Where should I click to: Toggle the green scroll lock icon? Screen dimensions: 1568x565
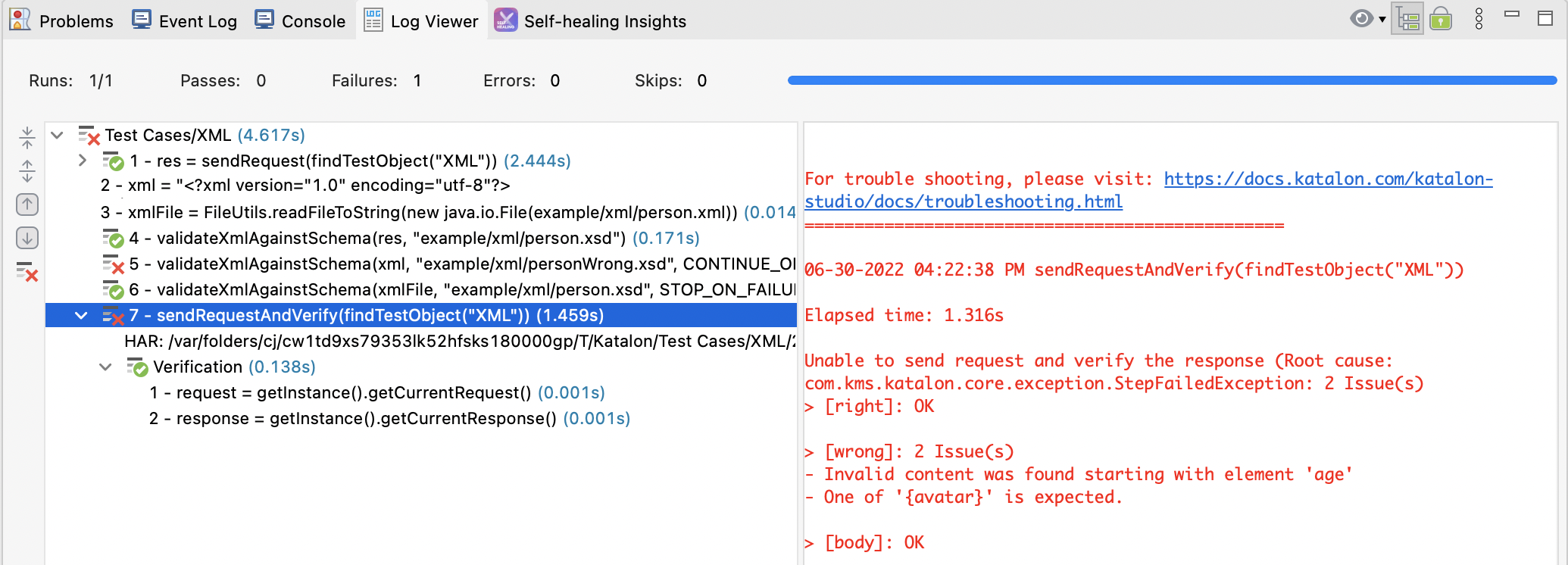point(1441,19)
